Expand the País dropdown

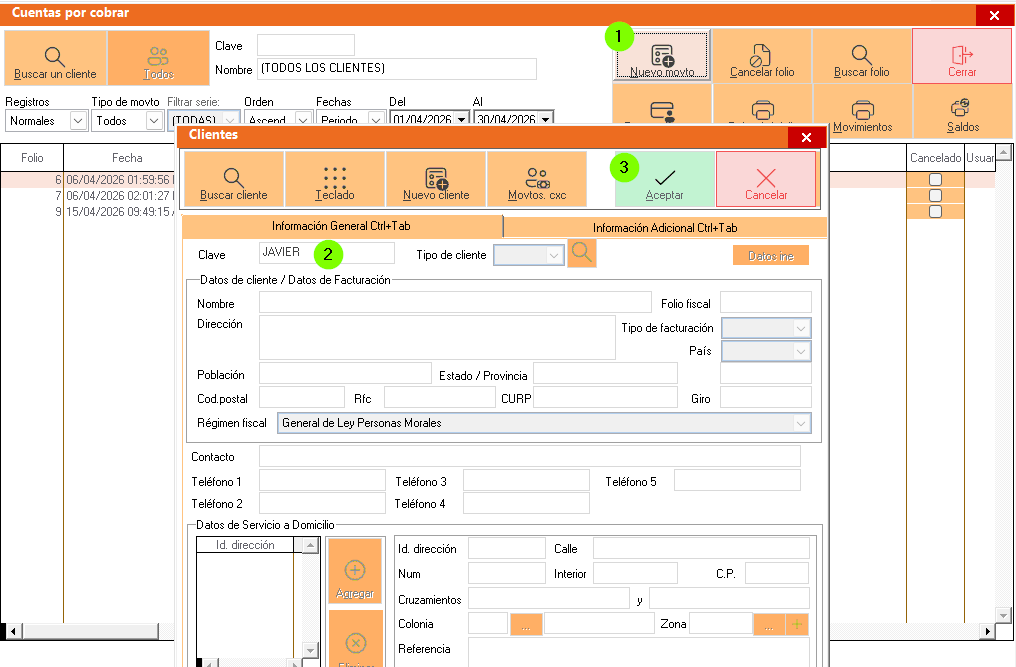(x=801, y=351)
